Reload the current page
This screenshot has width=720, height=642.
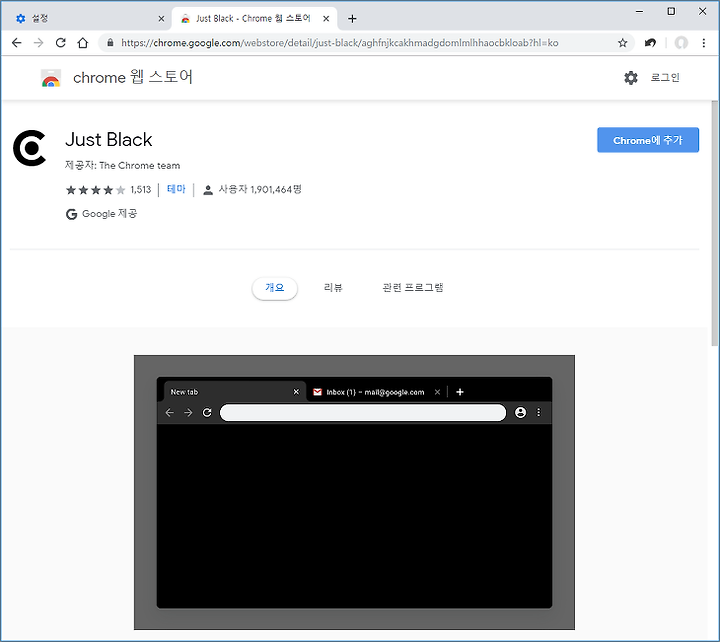coord(61,43)
